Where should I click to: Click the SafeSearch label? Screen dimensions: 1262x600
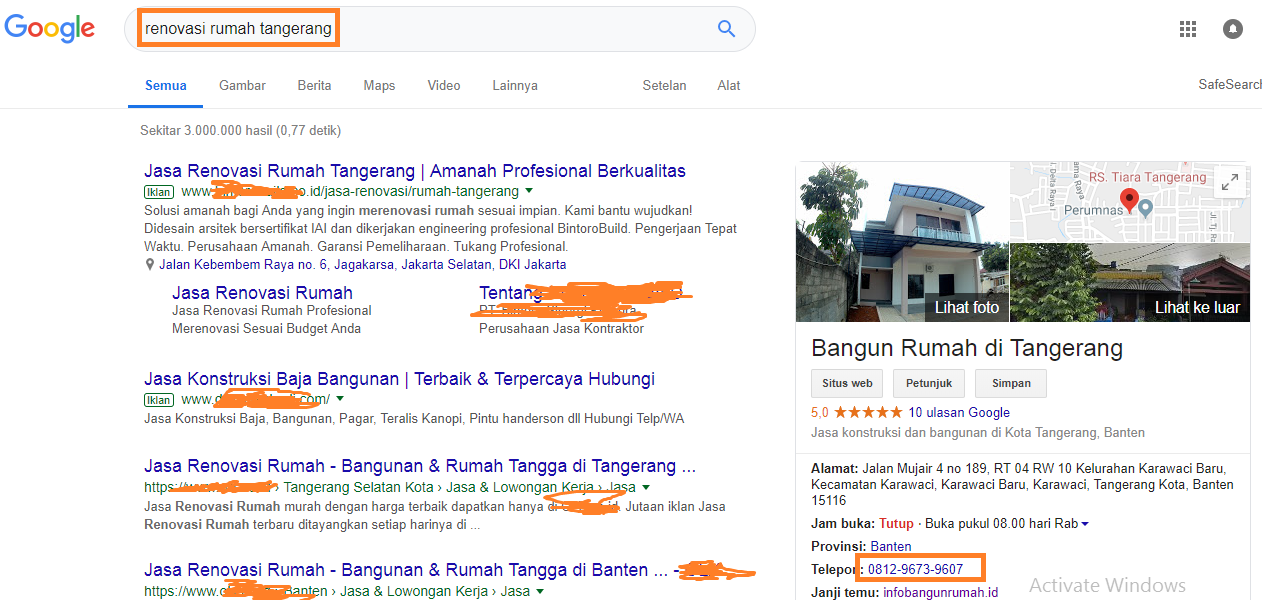tap(1230, 85)
